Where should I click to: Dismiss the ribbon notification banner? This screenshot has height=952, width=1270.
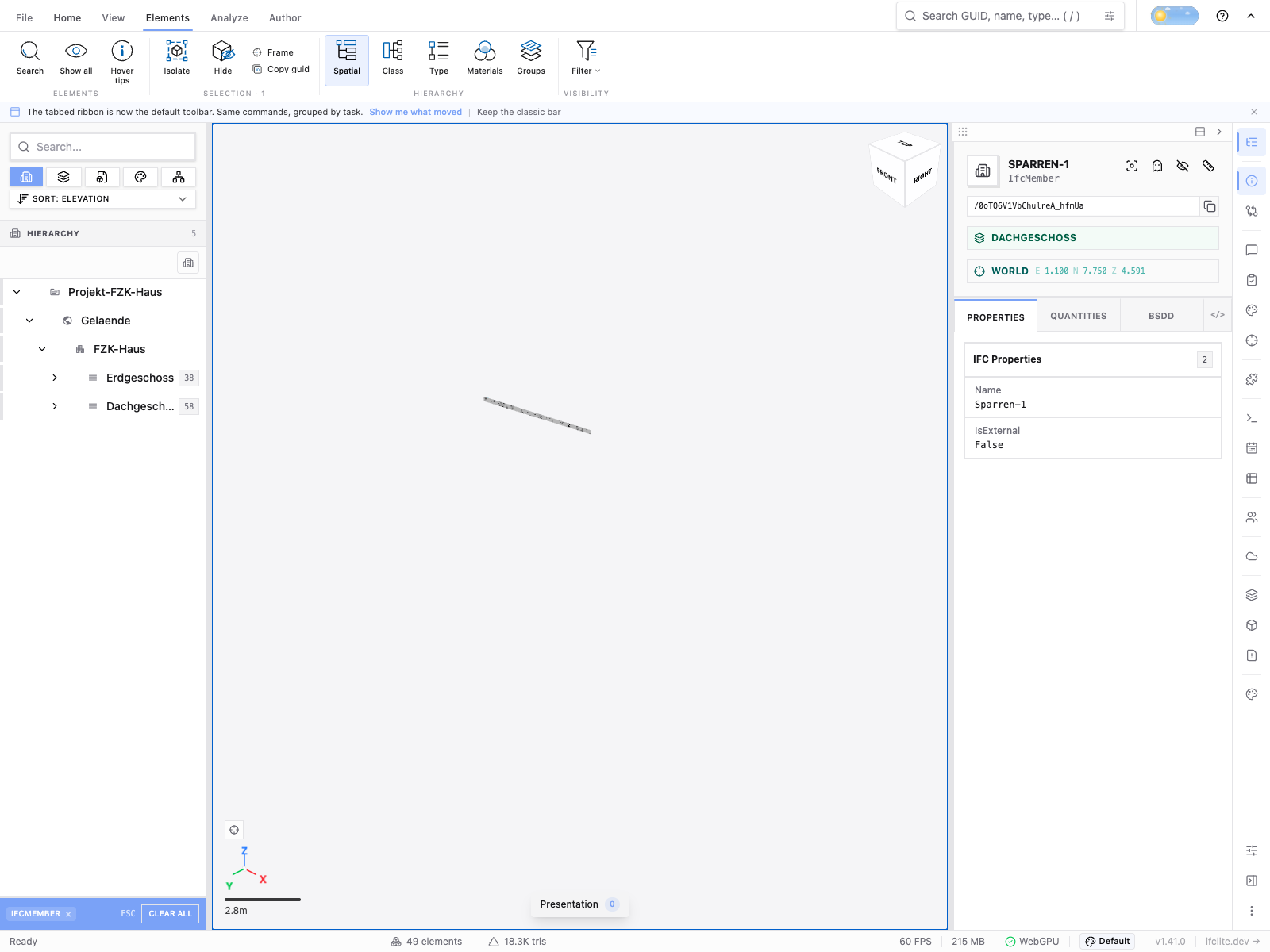pyautogui.click(x=1254, y=112)
